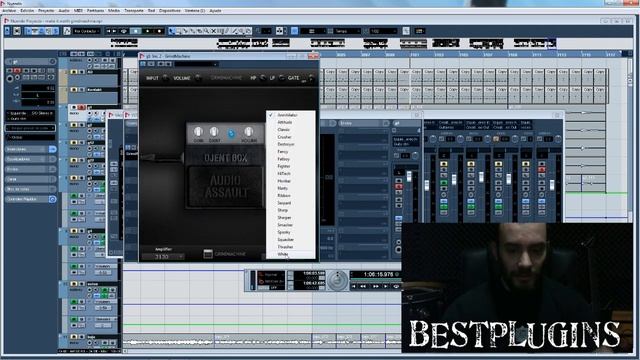Expand the Bloc de notas inspector section
The width and height of the screenshot is (640, 360).
click(x=26, y=189)
